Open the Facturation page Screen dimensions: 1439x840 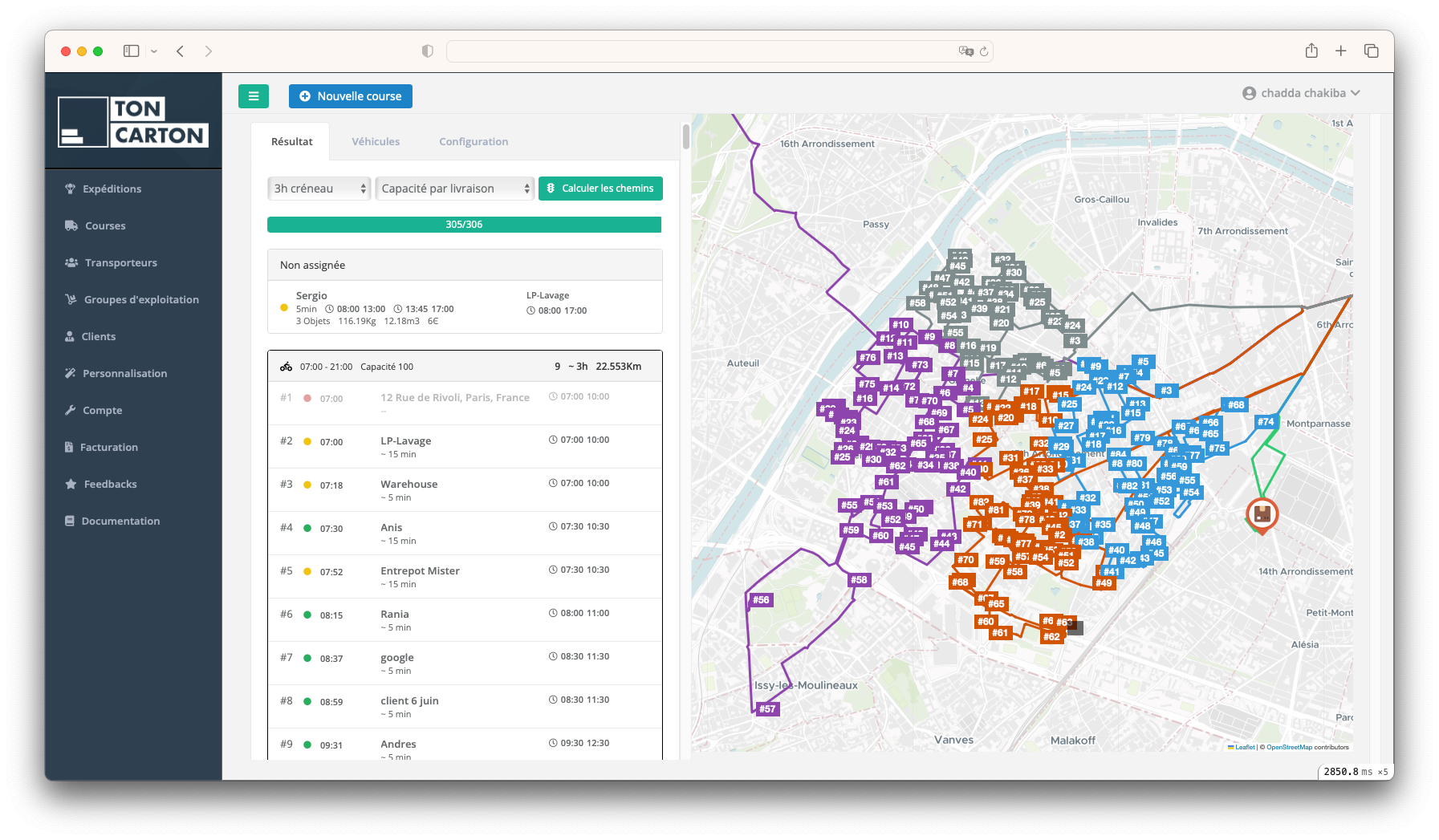[110, 447]
